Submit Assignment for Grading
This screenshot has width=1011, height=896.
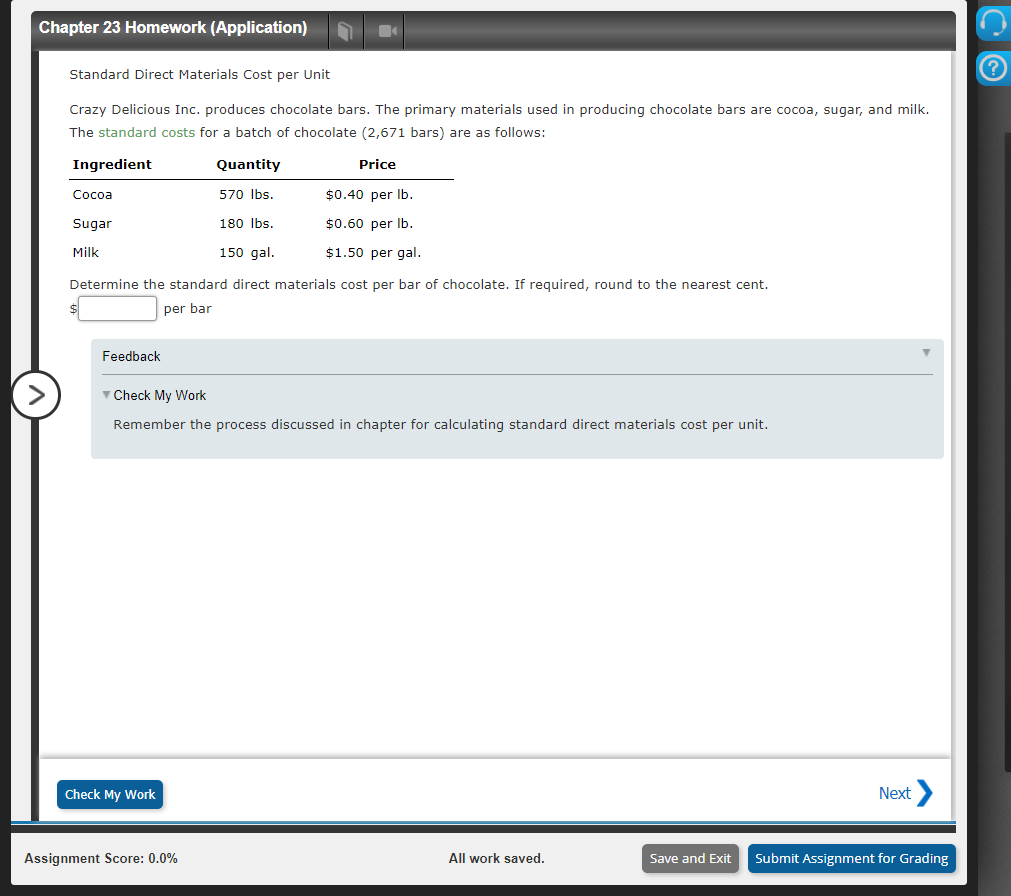(851, 858)
